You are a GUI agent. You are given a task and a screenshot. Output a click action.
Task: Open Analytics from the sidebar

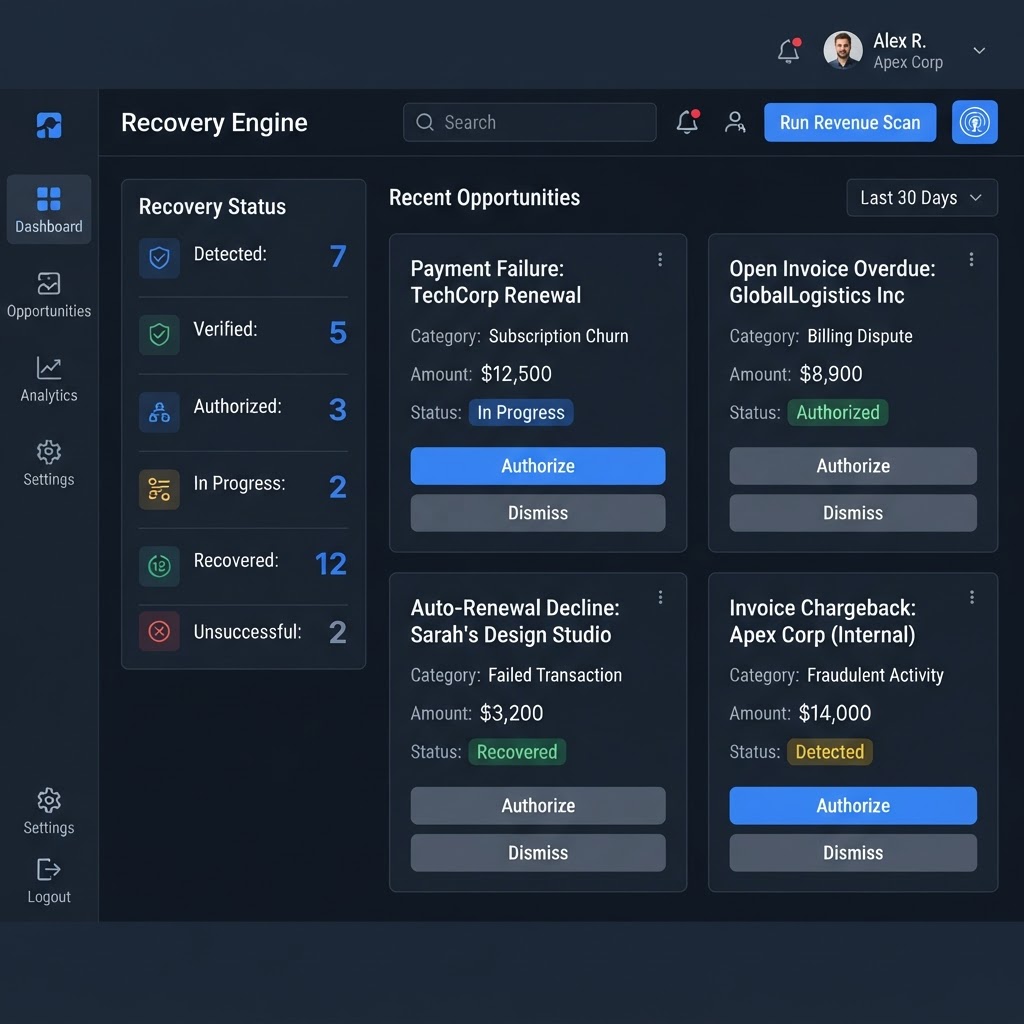click(x=49, y=379)
